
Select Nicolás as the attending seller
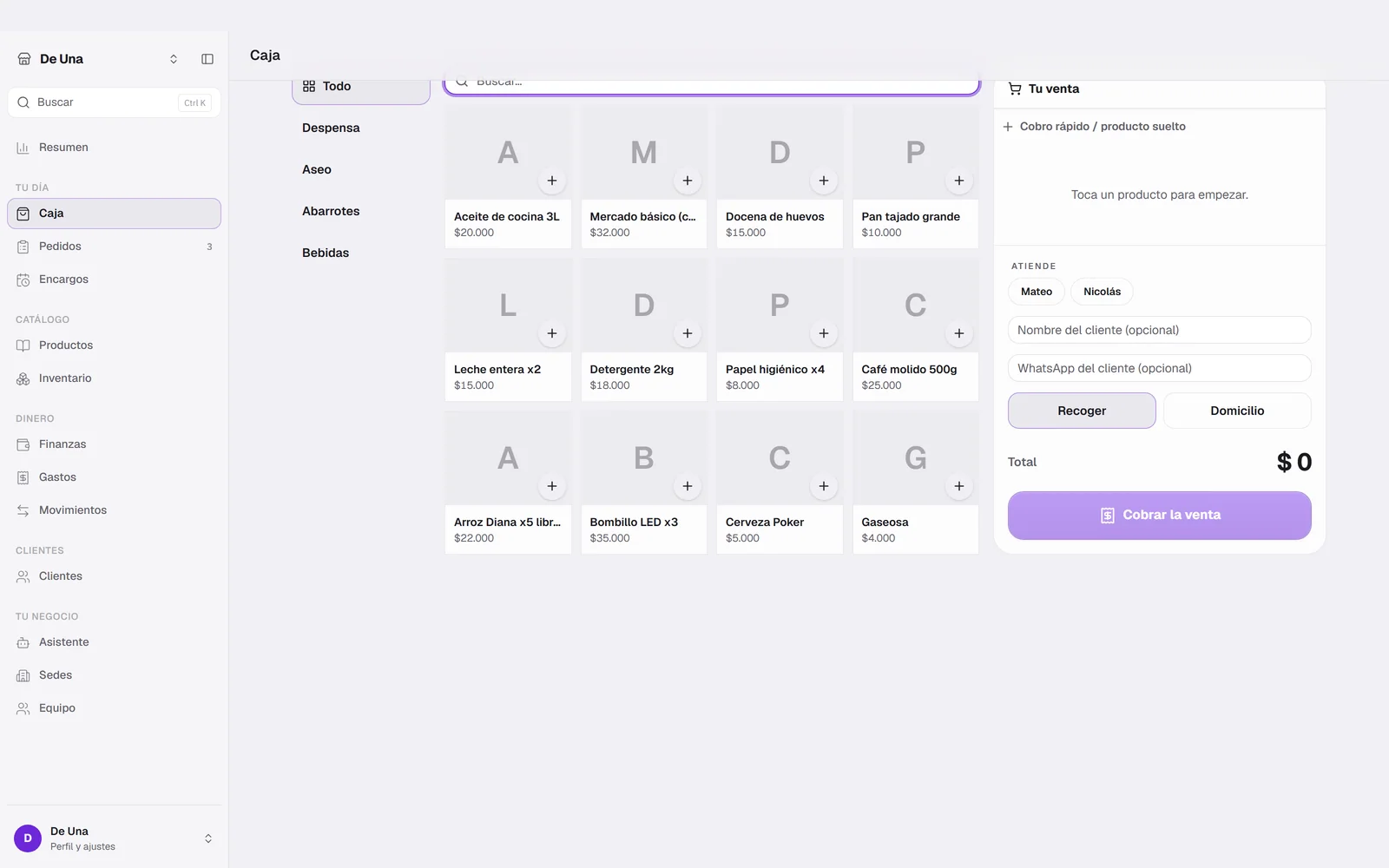1102,292
